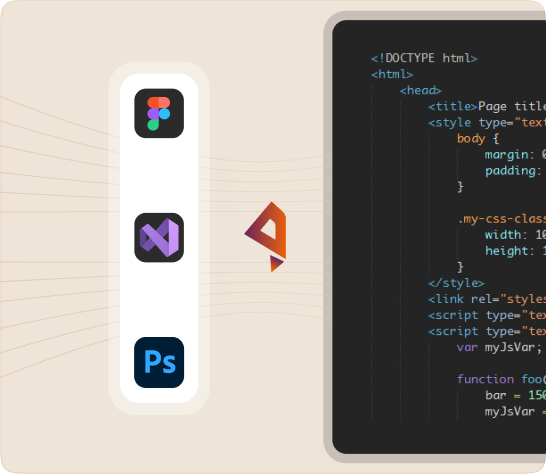
Task: Click the padding property line
Action: tap(514, 171)
